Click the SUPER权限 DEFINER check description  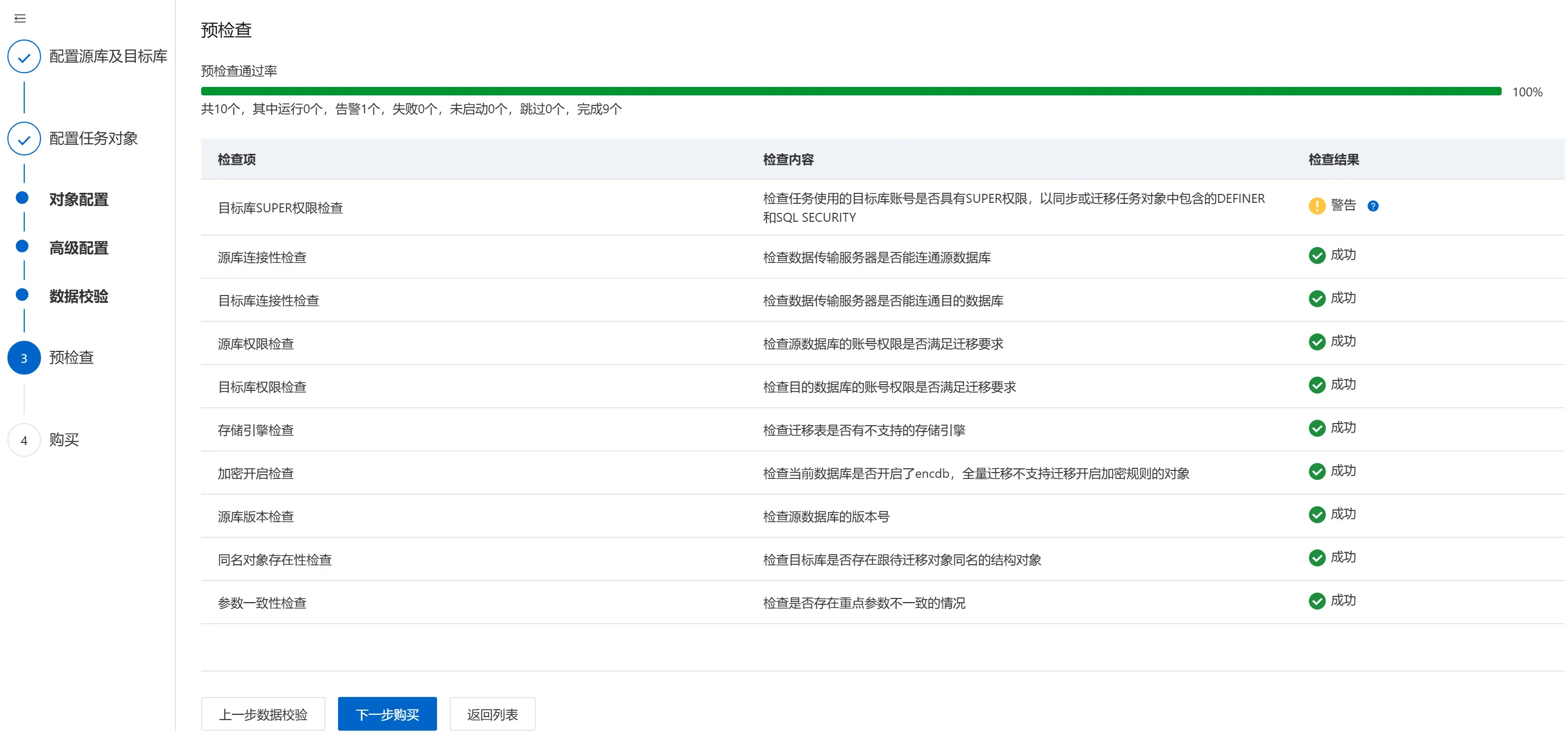[x=1014, y=208]
